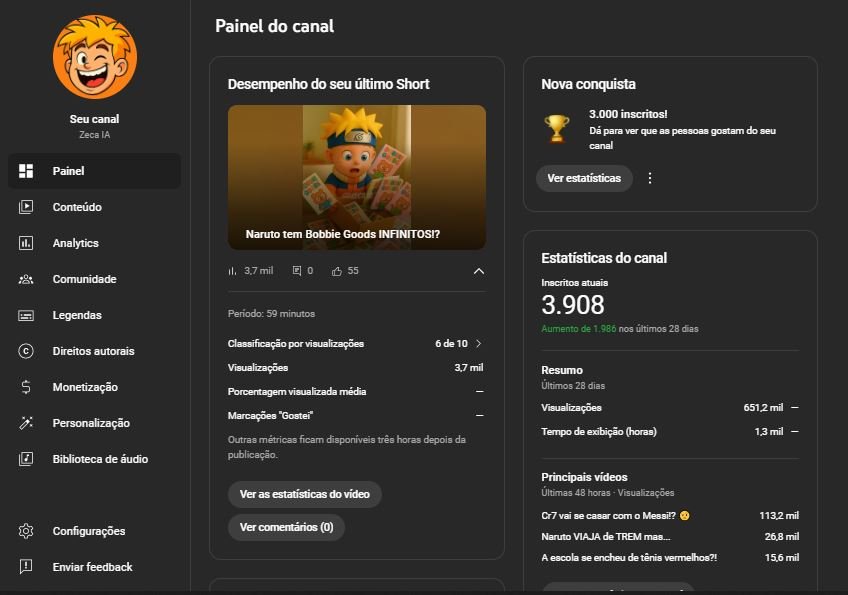Image resolution: width=848 pixels, height=595 pixels.
Task: Expand Classificação por visualizações arrow
Action: click(478, 344)
